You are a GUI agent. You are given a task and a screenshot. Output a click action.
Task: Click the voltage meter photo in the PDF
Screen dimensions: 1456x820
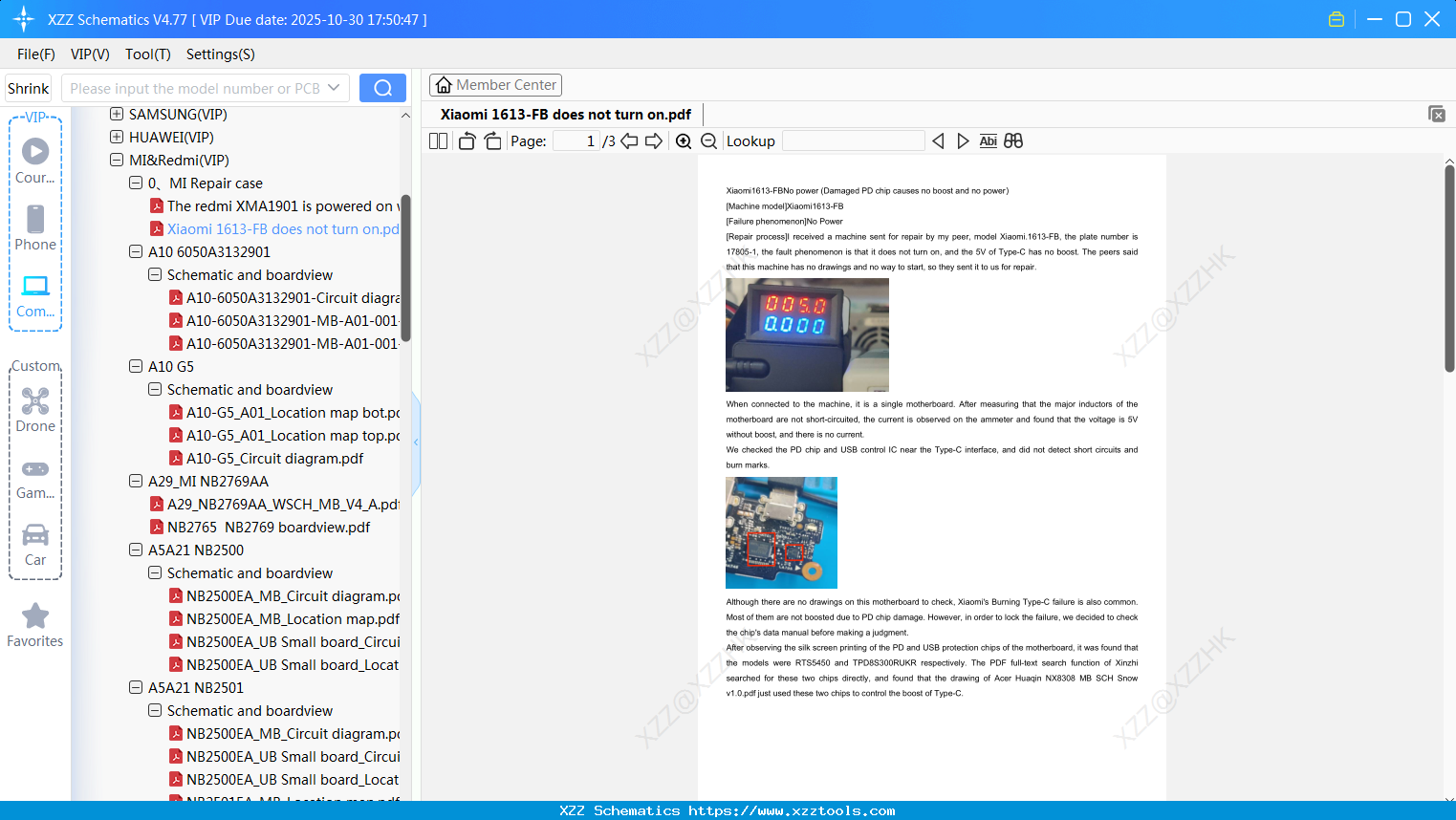(x=807, y=334)
